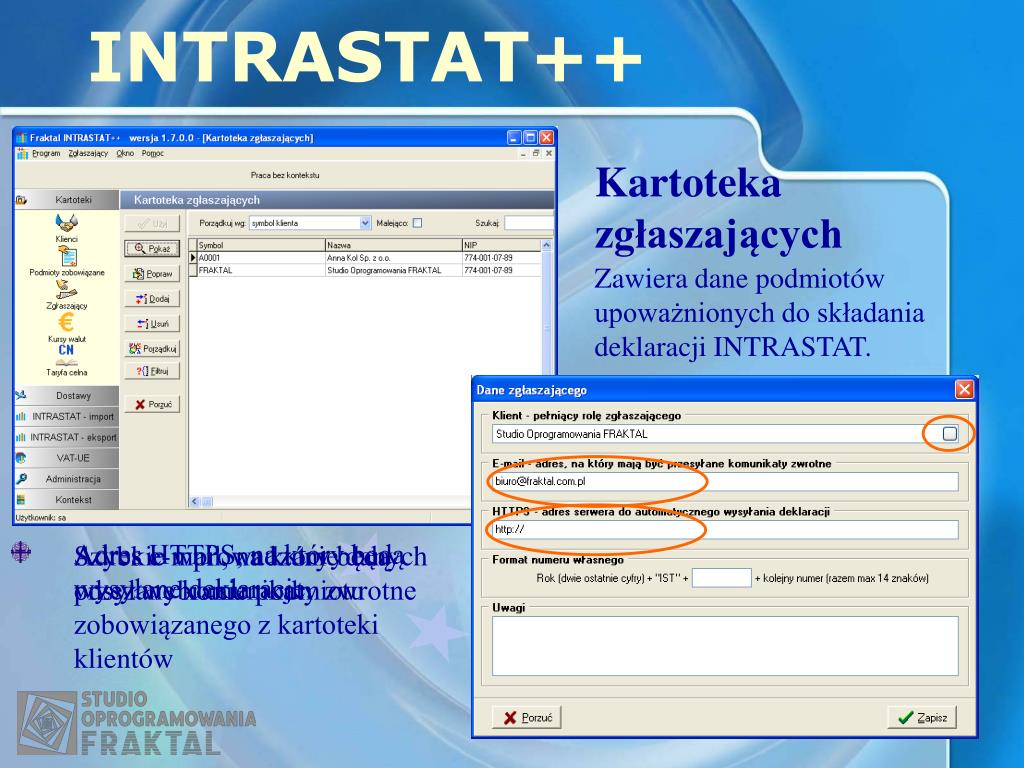Click the Zapisz save button

pos(921,718)
